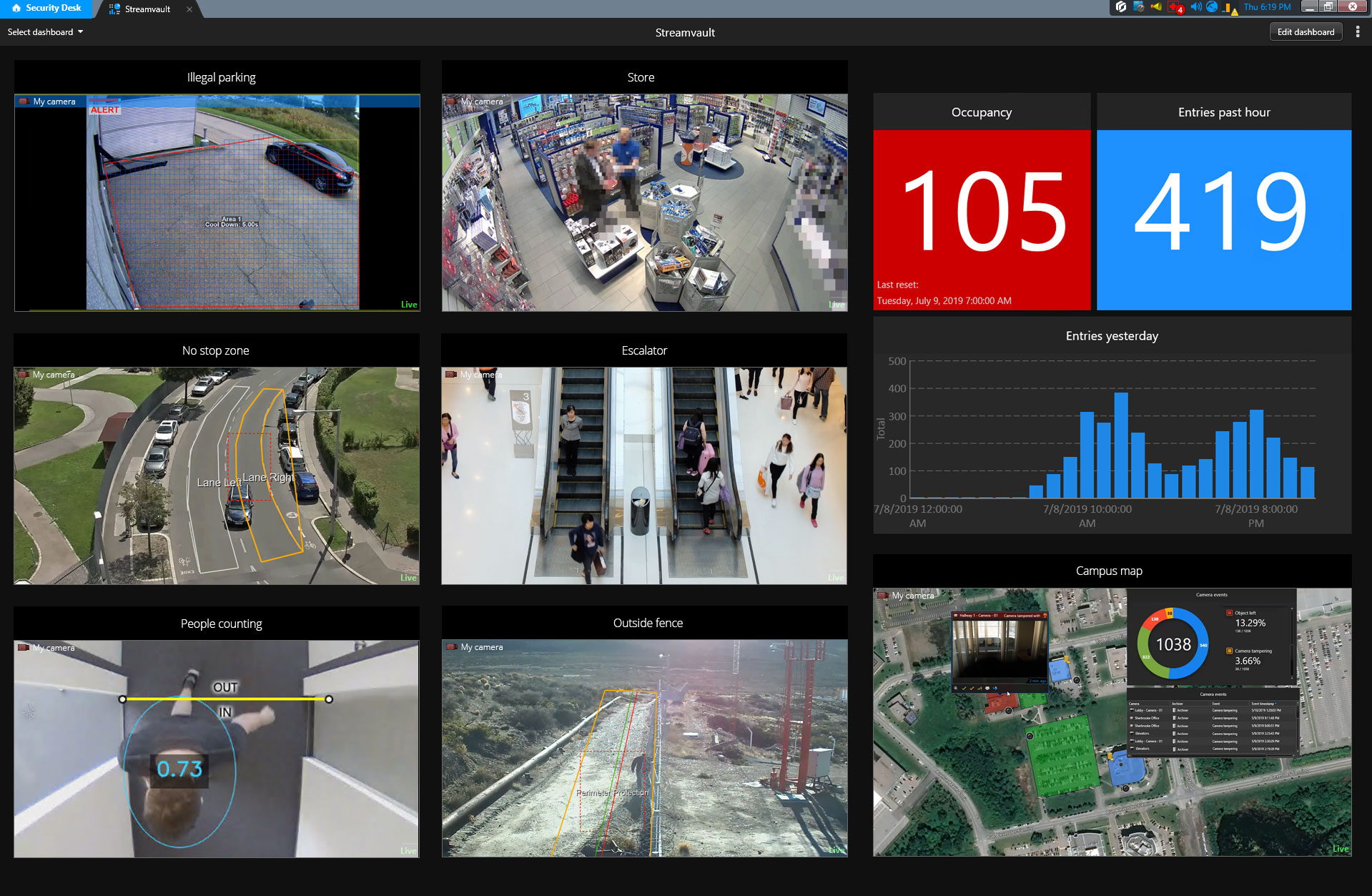This screenshot has height=896, width=1372.
Task: Acknowledge the Hallway 1 event with the green checkmark
Action: coord(964,689)
